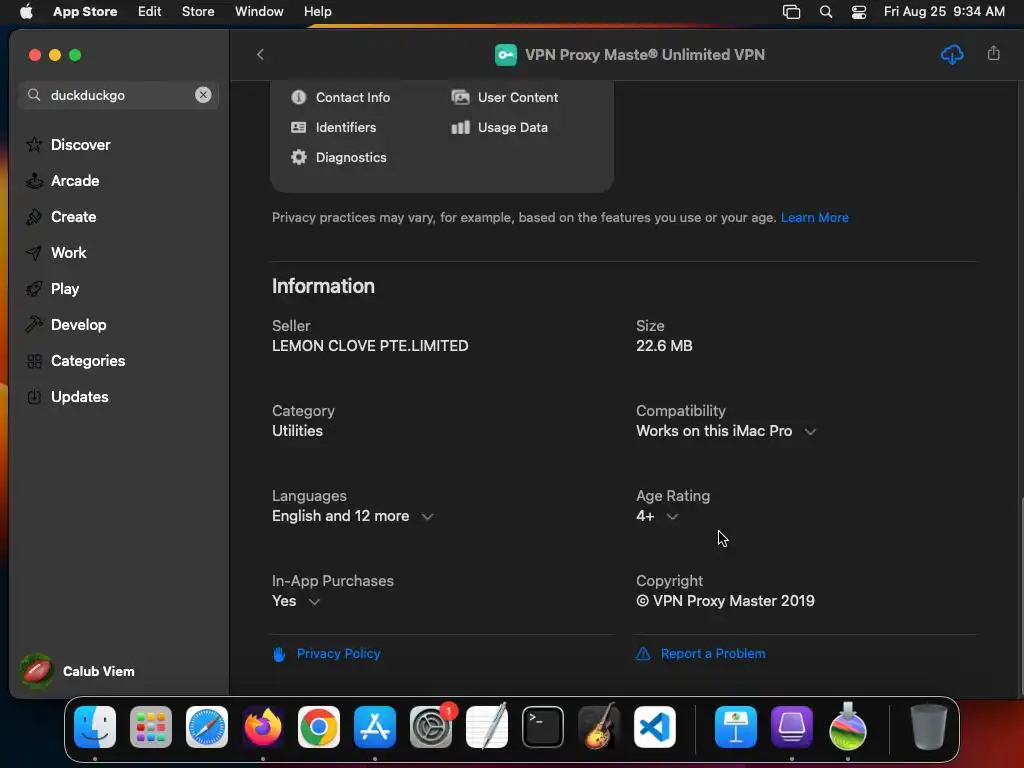Open the Edit menu
Viewport: 1024px width, 768px height.
150,11
